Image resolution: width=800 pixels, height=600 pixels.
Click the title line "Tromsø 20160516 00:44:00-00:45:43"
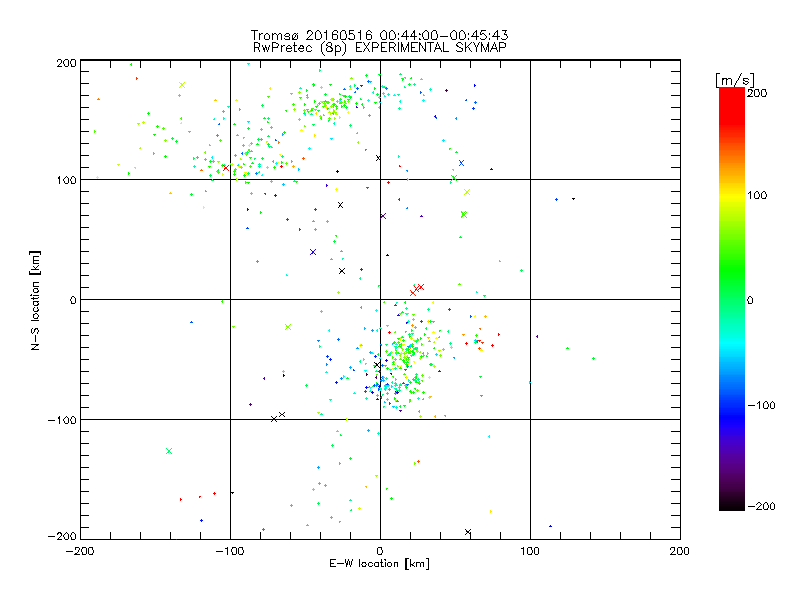click(x=379, y=35)
